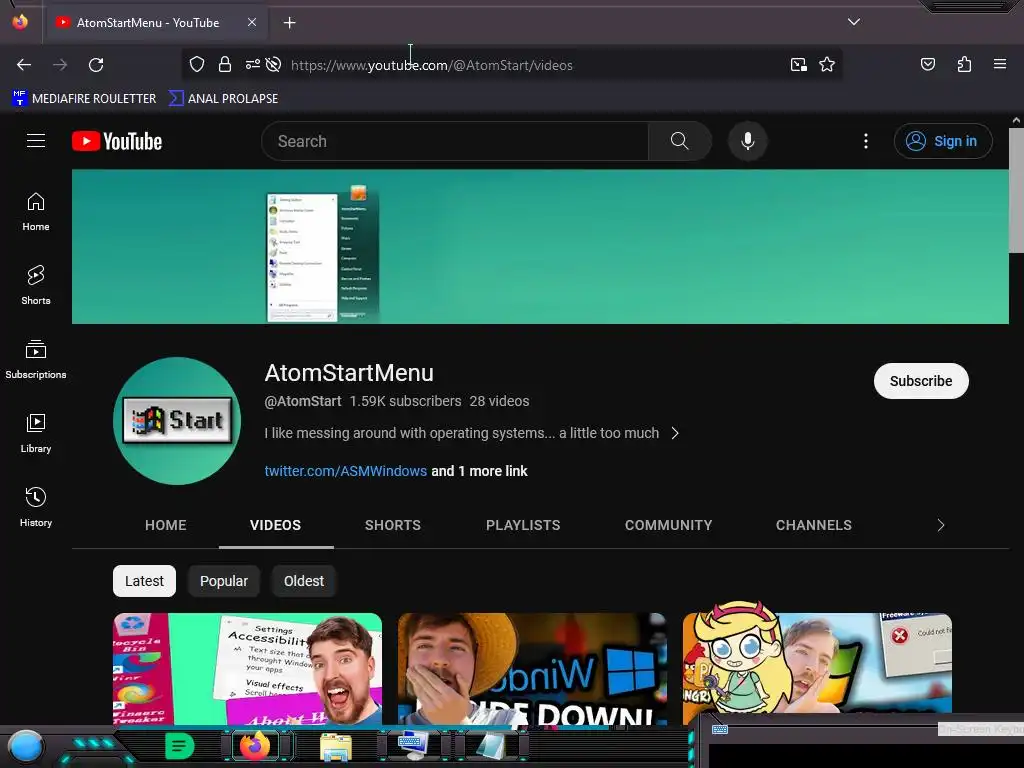Screen dimensions: 1024x768
Task: Open the Star Butterfly video thumbnail
Action: coord(817,663)
